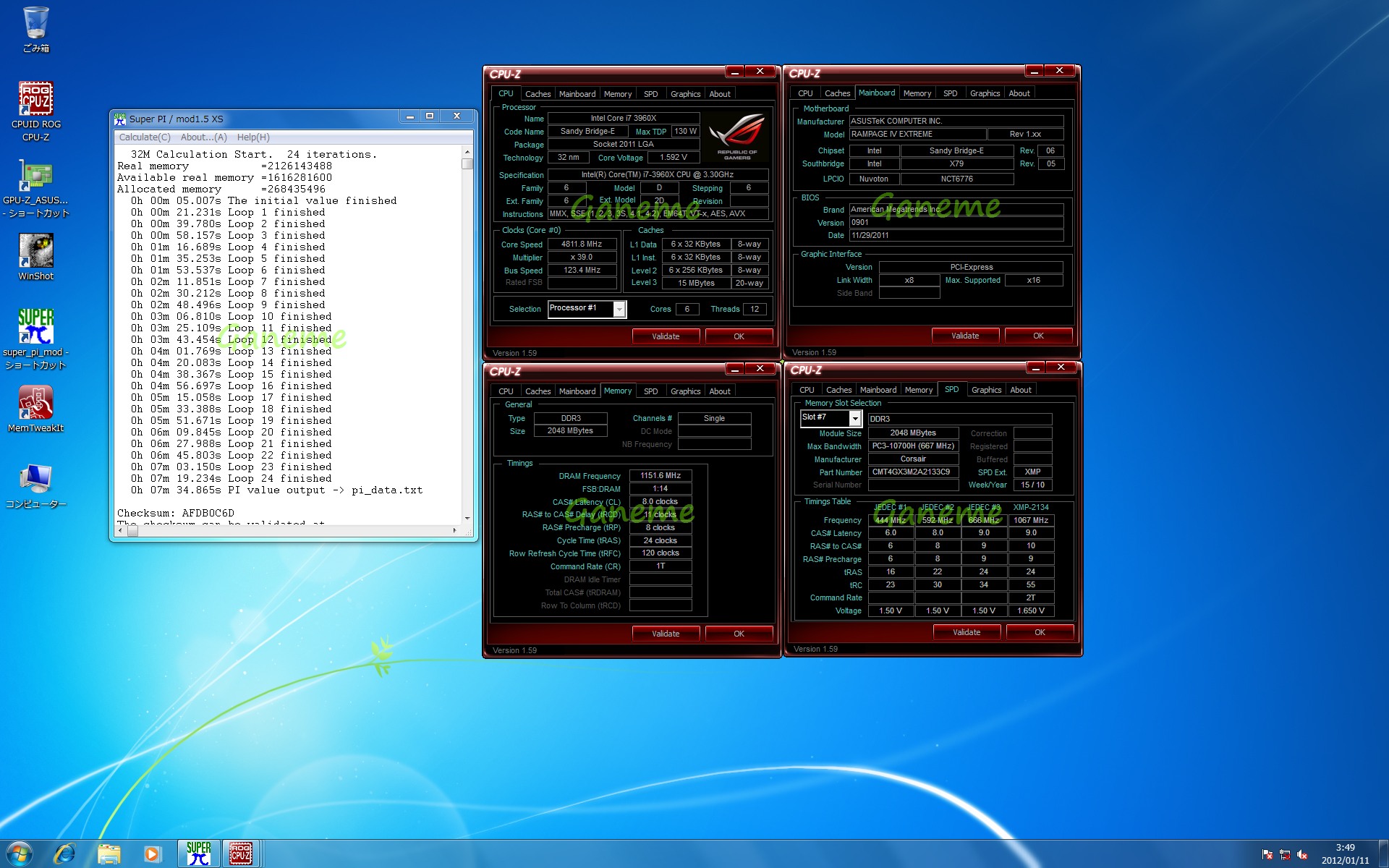Image resolution: width=1389 pixels, height=868 pixels.
Task: Expand the Processor #1 selection dropdown
Action: coord(619,309)
